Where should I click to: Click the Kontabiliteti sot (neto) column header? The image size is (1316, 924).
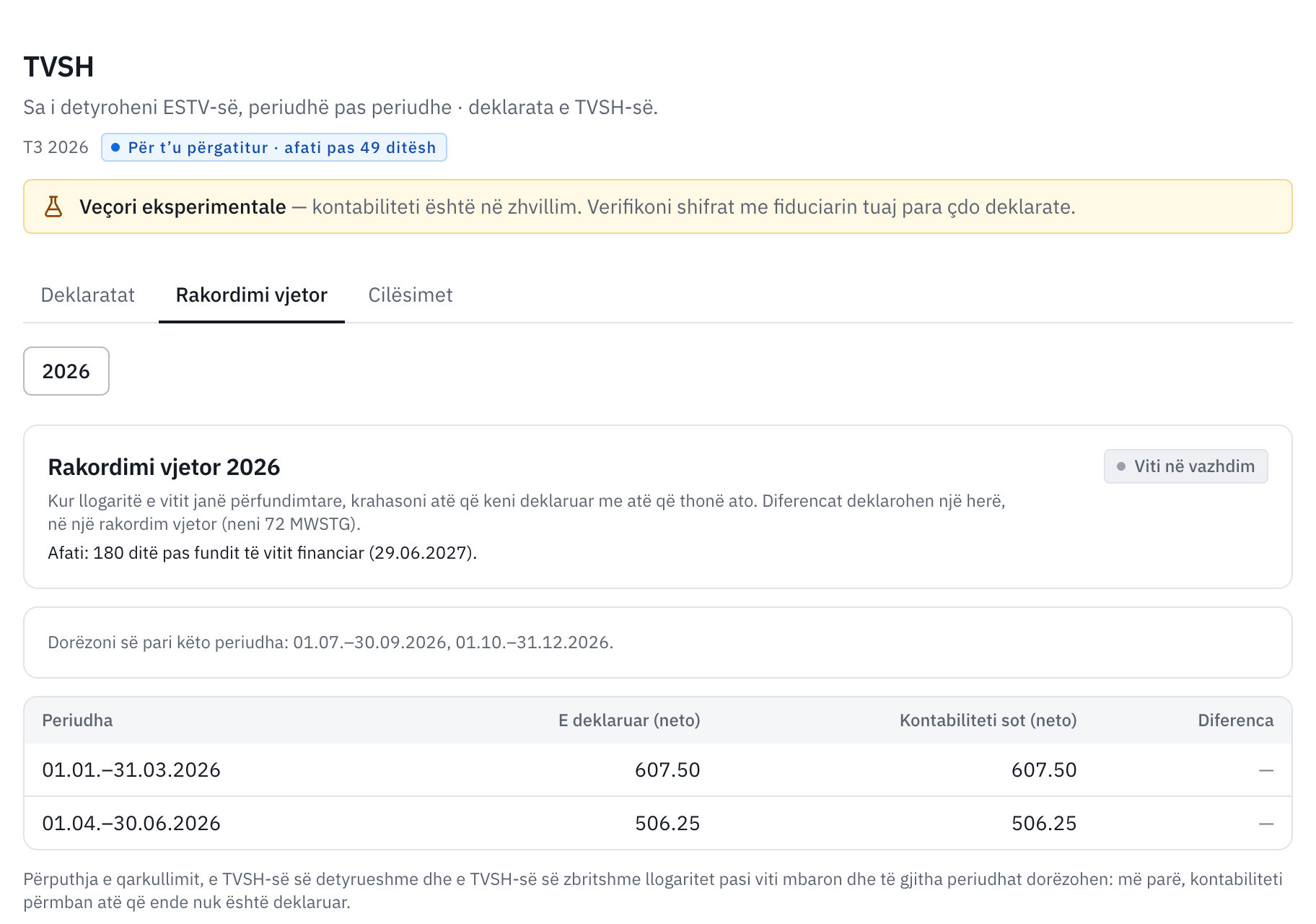tap(988, 720)
